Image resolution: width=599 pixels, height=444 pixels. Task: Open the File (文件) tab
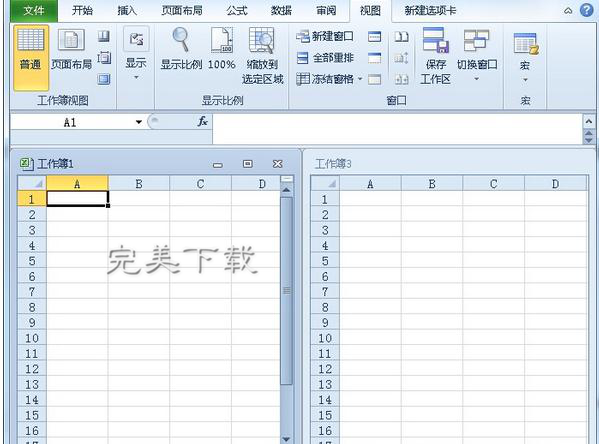[34, 11]
